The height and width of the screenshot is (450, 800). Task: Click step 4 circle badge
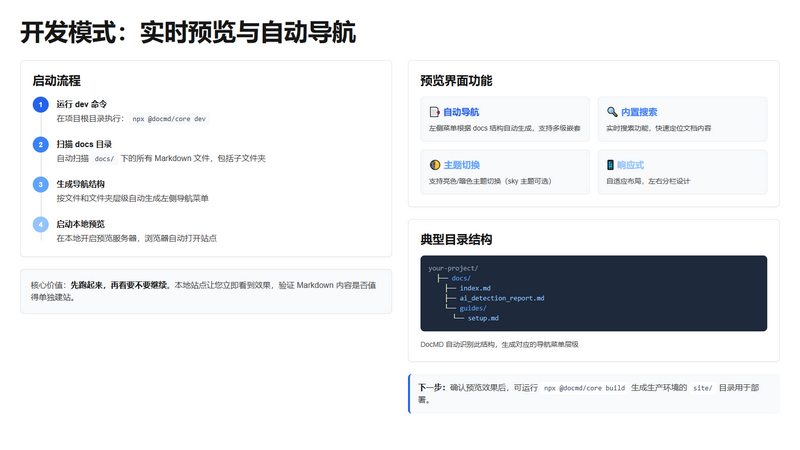pos(41,224)
